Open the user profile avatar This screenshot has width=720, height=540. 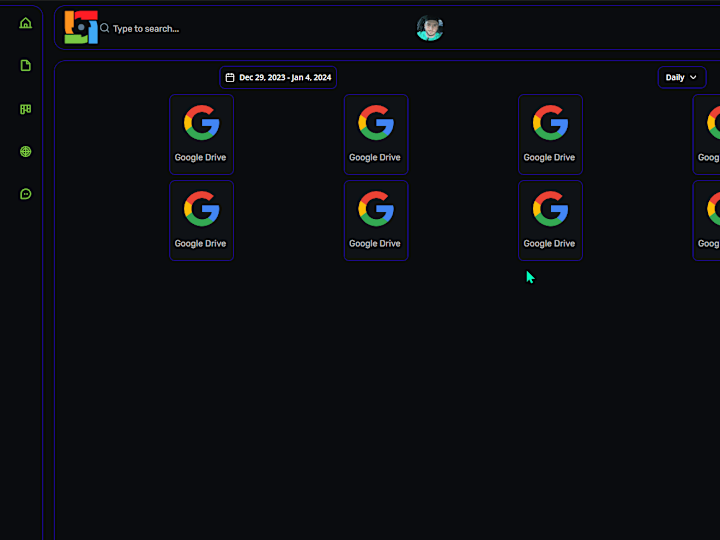coord(430,28)
